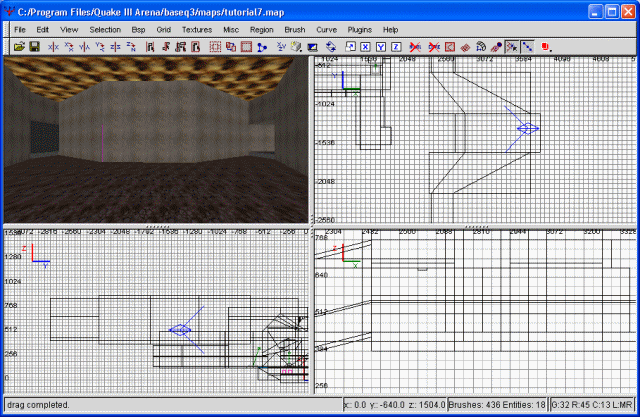The image size is (640, 417).
Task: Rotate selection around the Z axis
Action: [131, 47]
